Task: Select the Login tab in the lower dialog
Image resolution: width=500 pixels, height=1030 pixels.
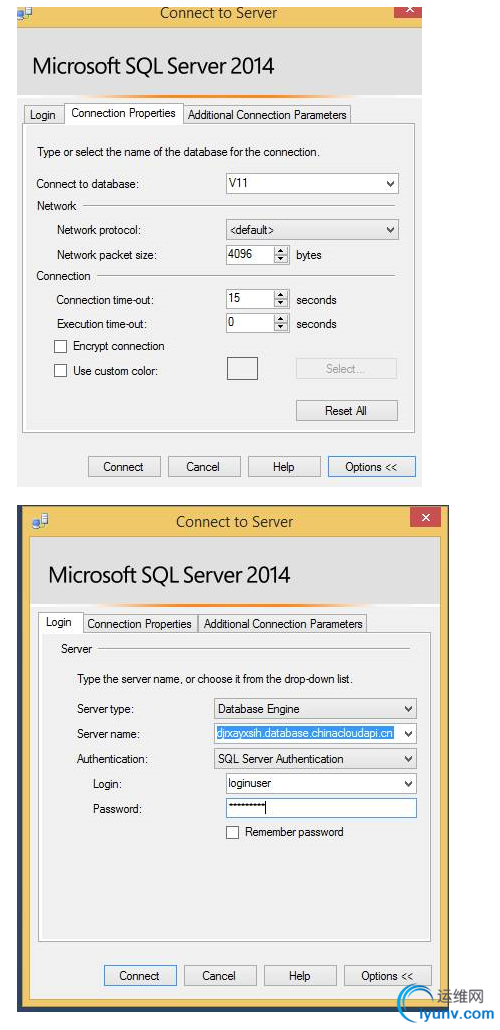Action: click(59, 622)
